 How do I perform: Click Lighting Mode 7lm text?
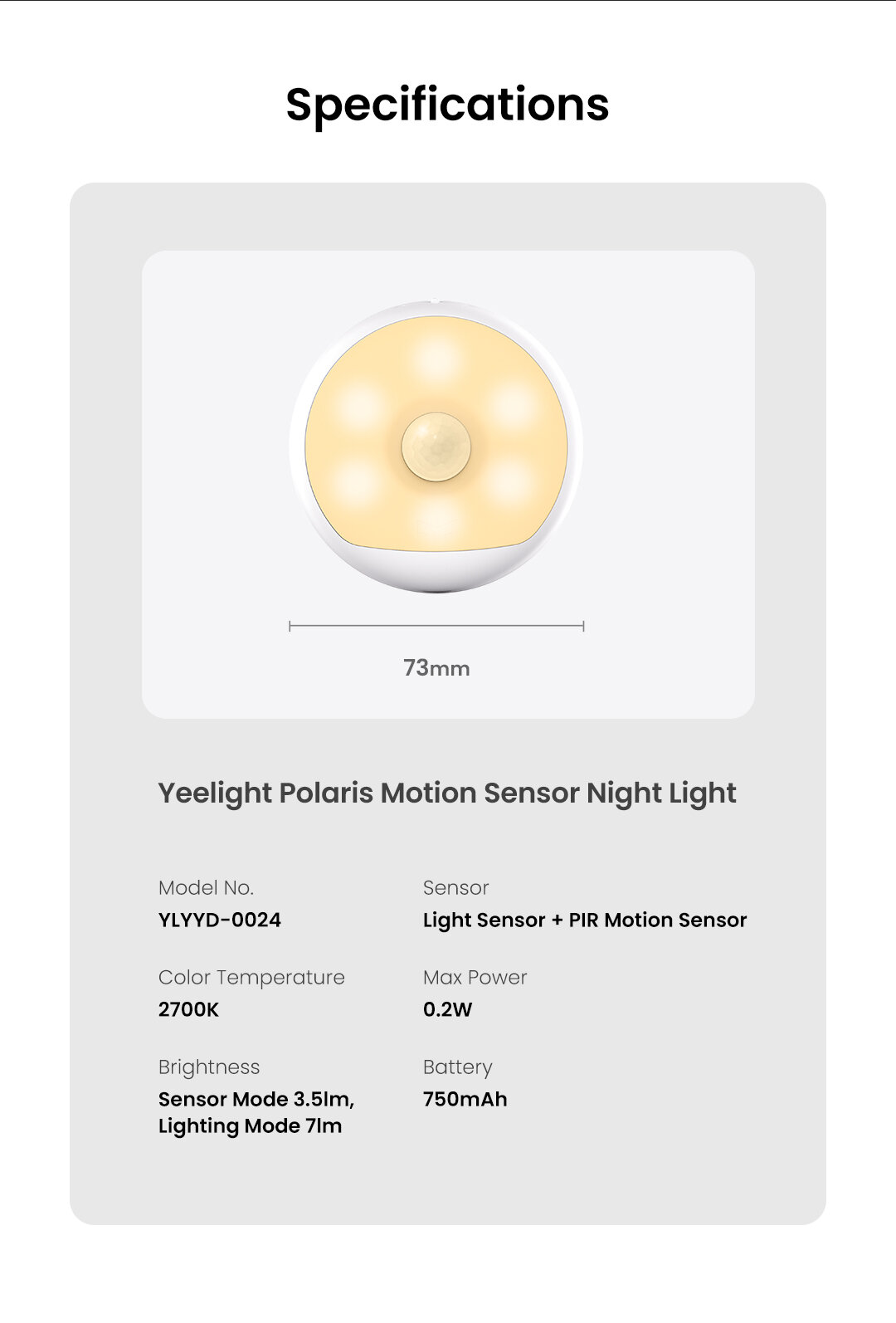pos(250,1126)
